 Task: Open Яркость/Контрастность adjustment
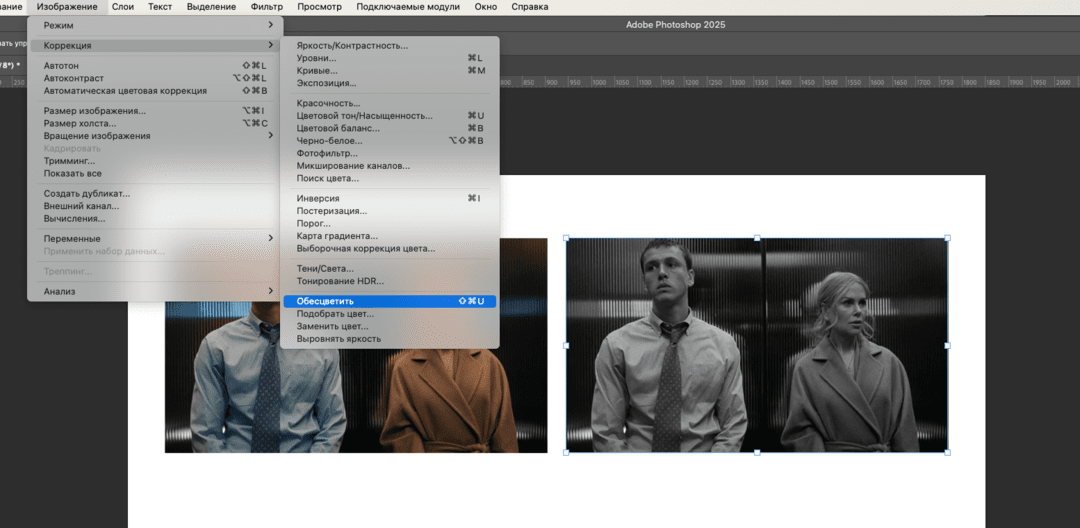pos(352,45)
